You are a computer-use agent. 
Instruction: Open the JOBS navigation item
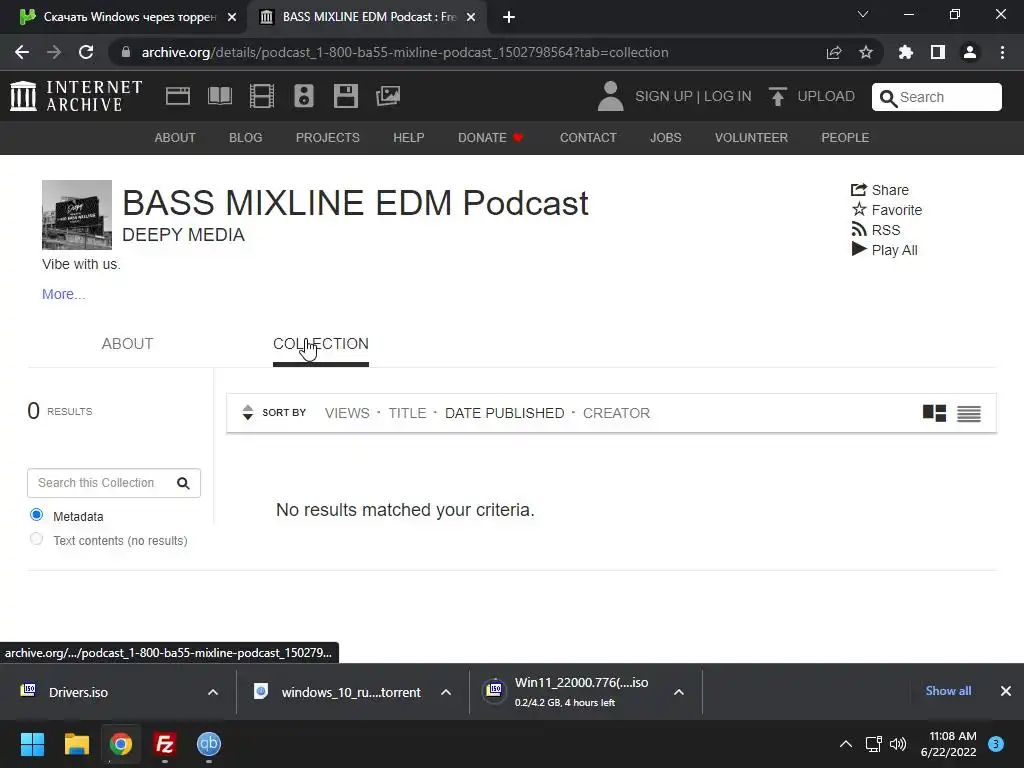[665, 138]
